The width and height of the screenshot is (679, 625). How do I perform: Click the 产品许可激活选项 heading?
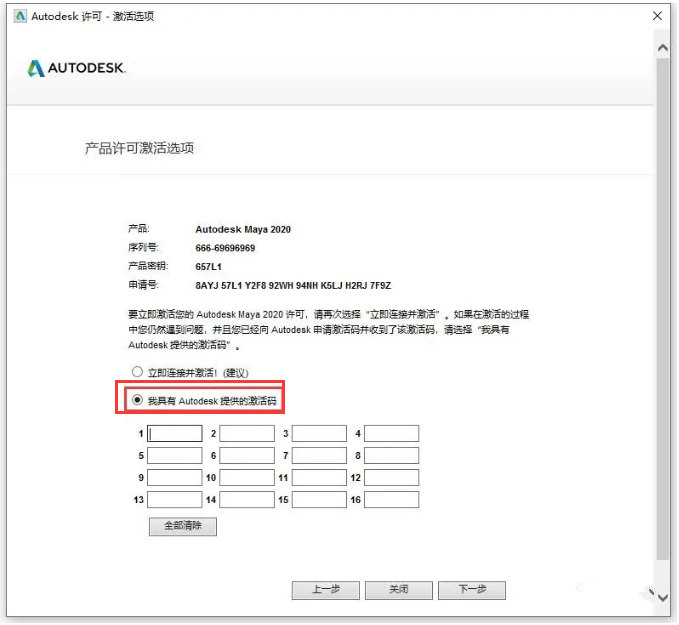(139, 148)
